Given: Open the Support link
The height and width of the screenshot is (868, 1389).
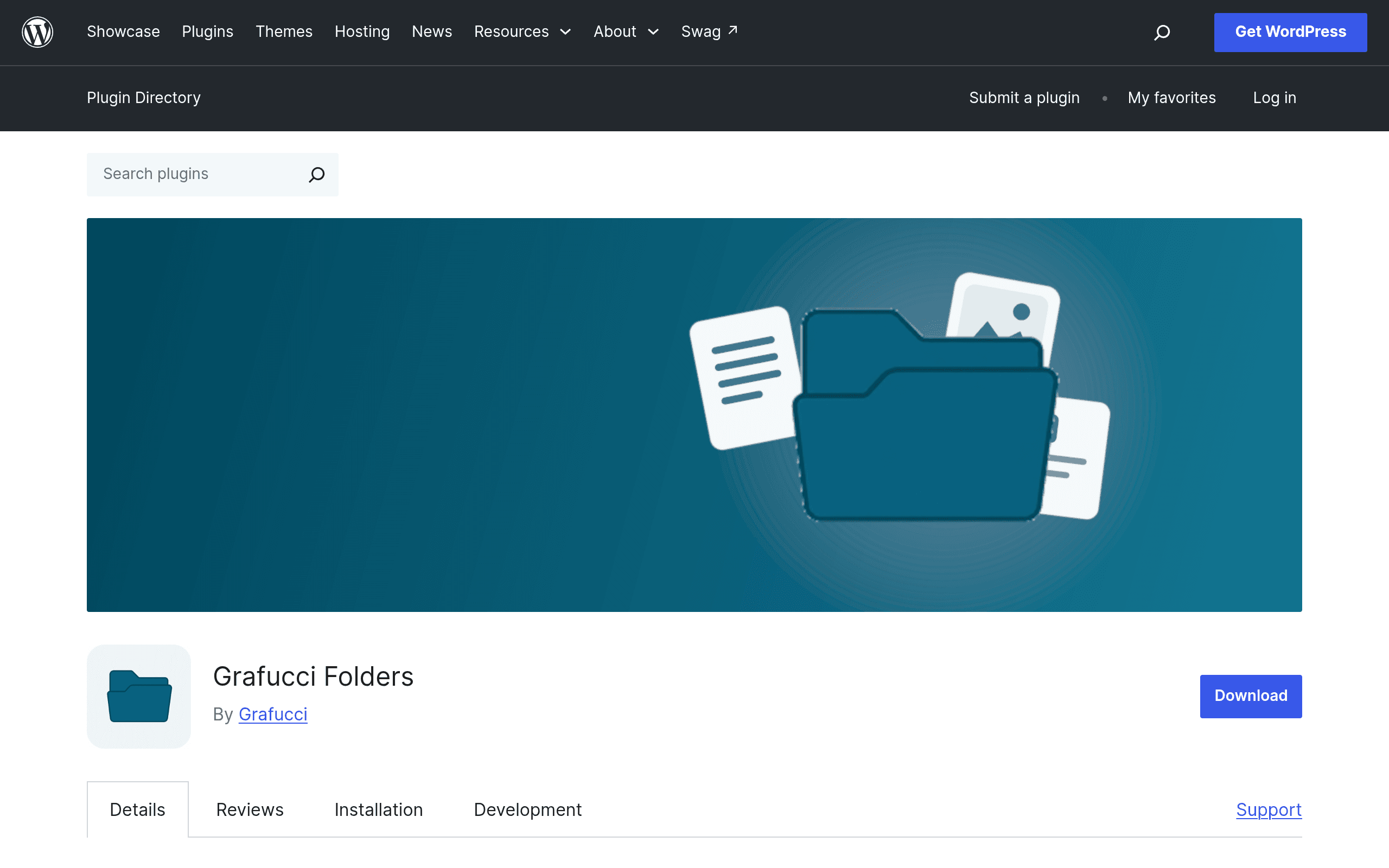Looking at the screenshot, I should coord(1269,809).
